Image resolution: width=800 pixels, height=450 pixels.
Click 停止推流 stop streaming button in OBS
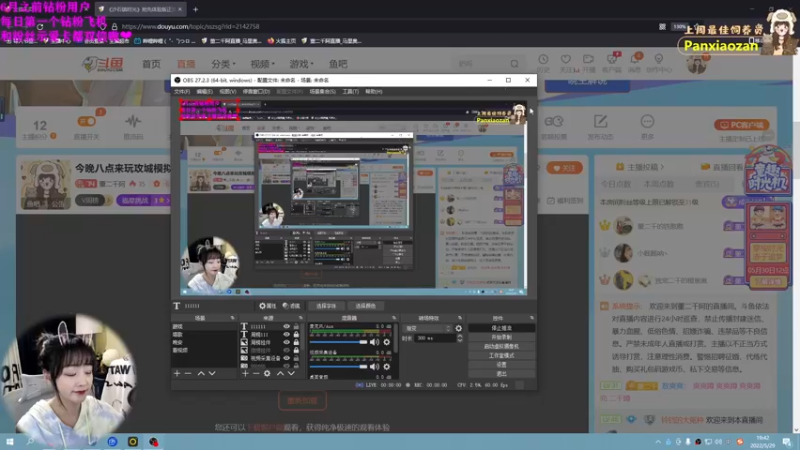click(502, 328)
